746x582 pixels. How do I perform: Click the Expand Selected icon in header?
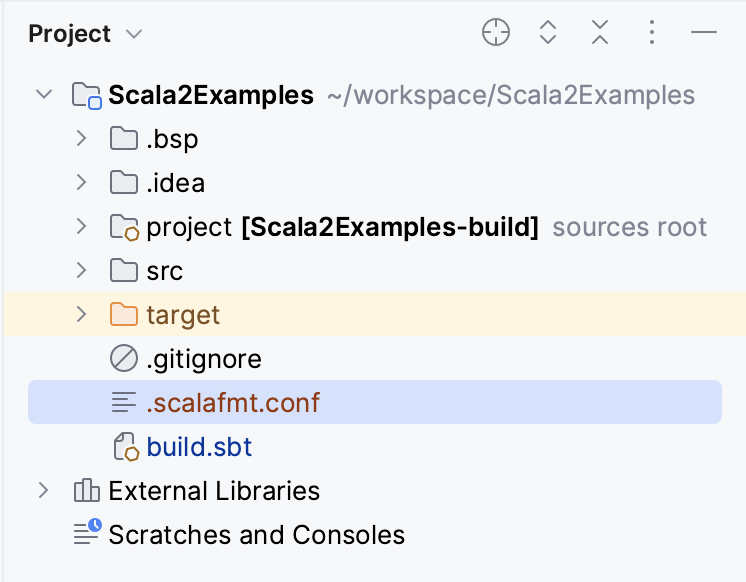tap(547, 33)
